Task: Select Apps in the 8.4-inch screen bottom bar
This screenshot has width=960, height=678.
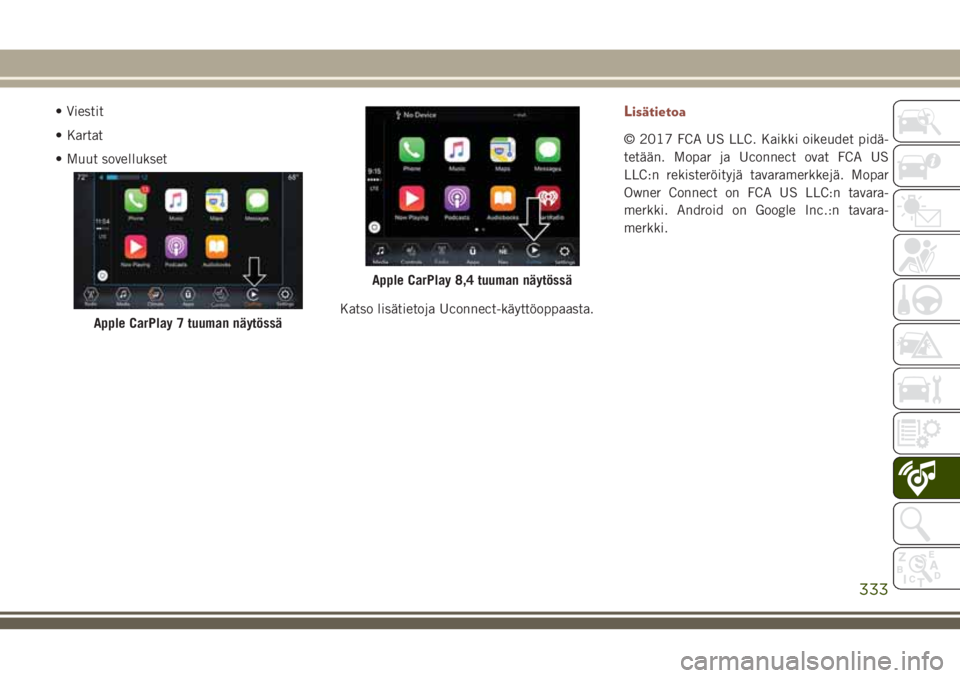Action: click(473, 253)
